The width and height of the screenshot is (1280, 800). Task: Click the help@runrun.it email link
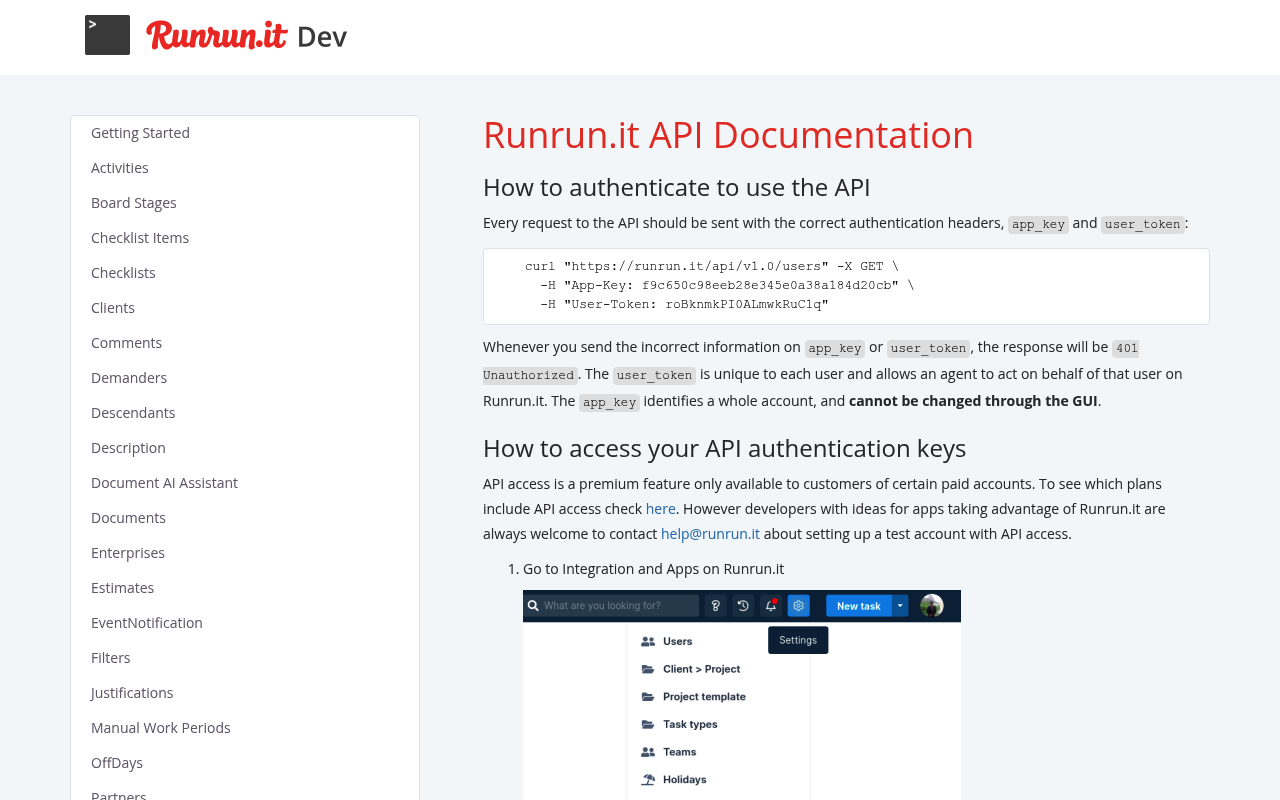(710, 534)
